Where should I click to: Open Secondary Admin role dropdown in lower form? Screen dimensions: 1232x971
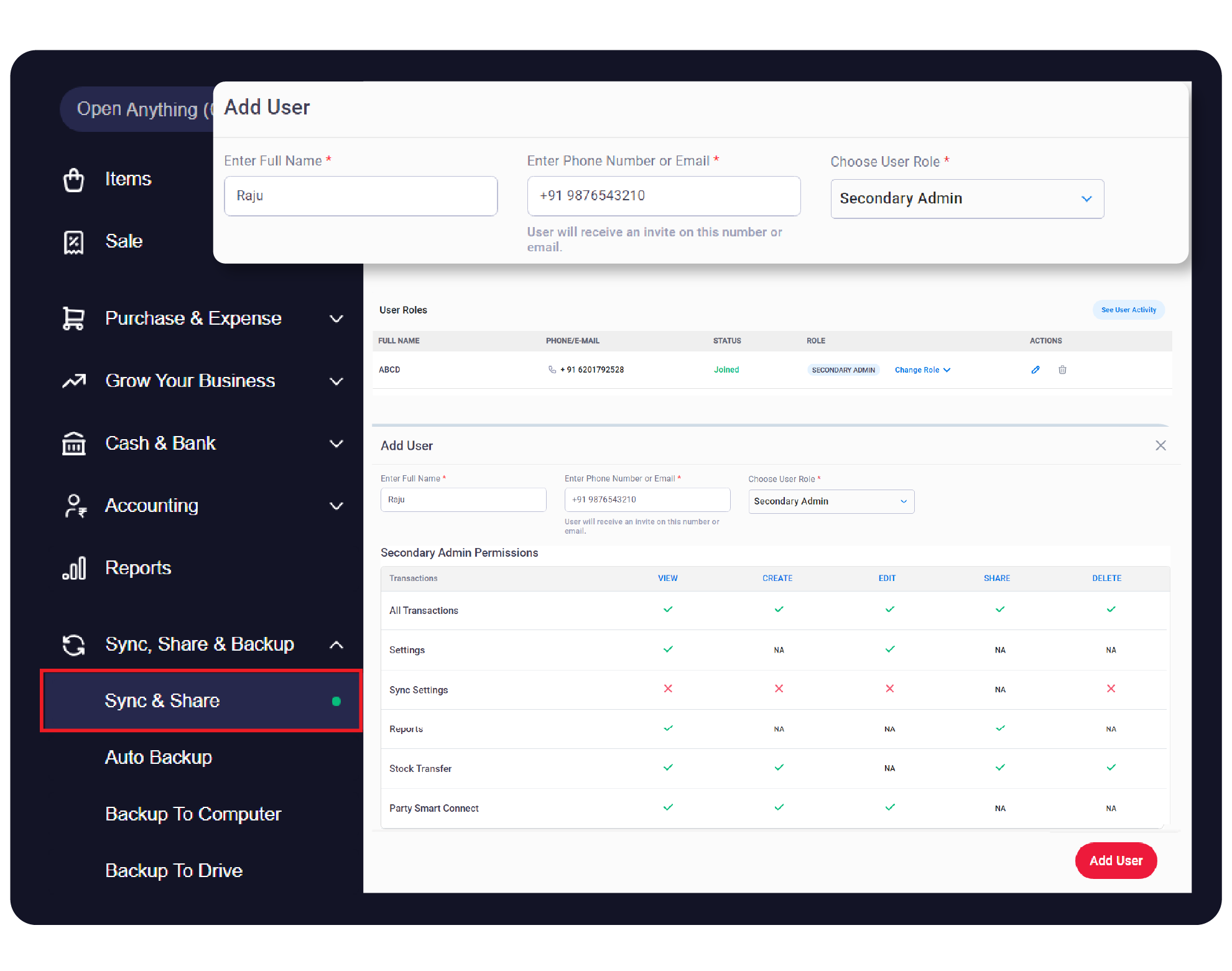(831, 501)
